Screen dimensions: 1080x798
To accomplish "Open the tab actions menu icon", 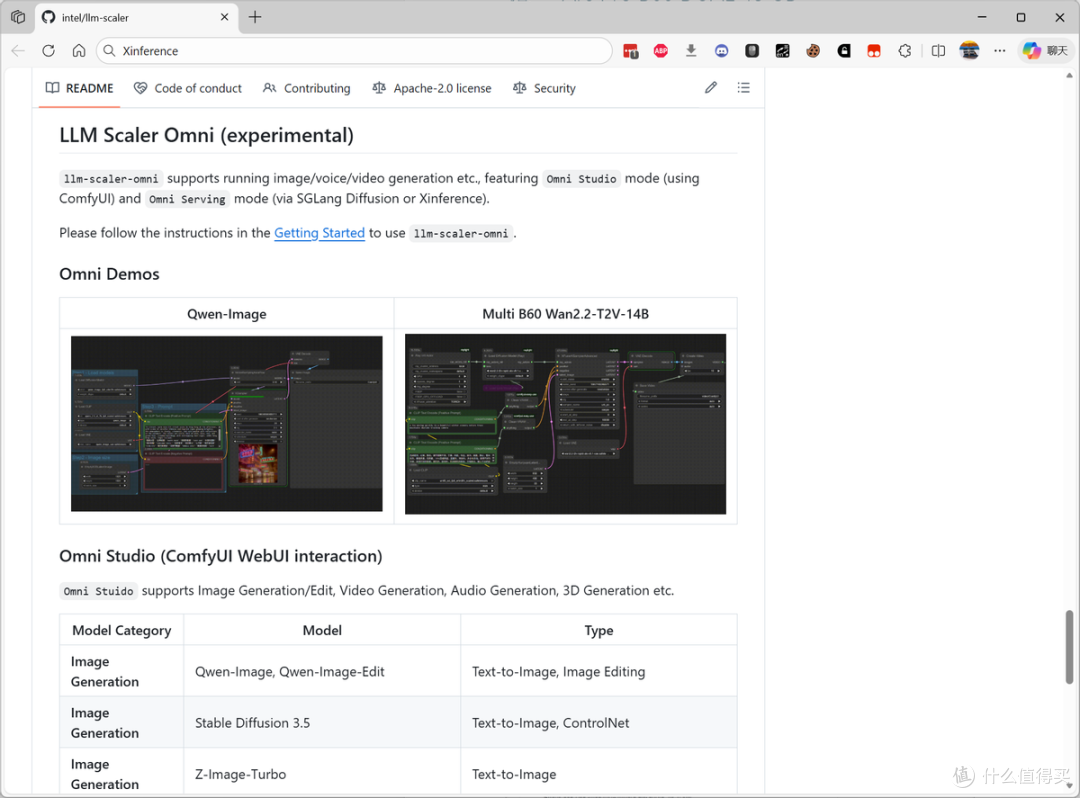I will coord(18,17).
